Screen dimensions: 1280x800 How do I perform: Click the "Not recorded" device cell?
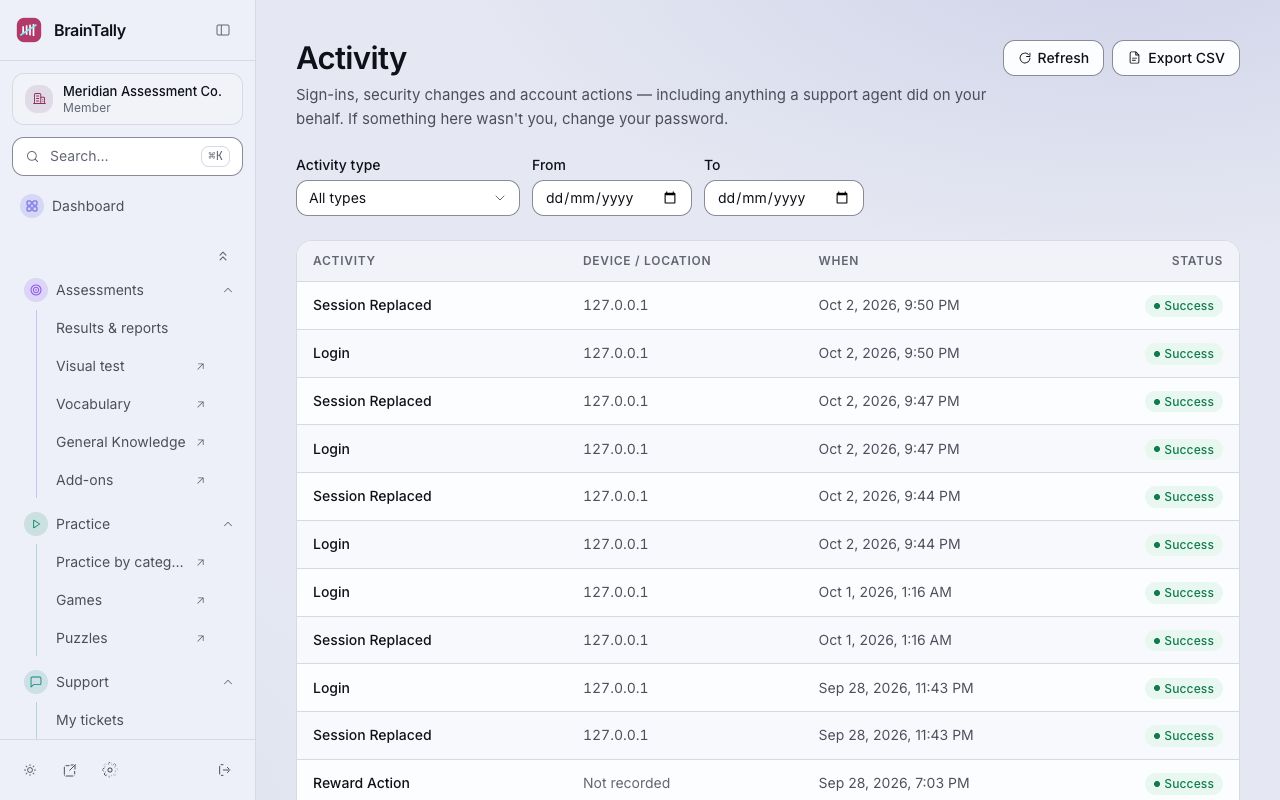coord(627,783)
